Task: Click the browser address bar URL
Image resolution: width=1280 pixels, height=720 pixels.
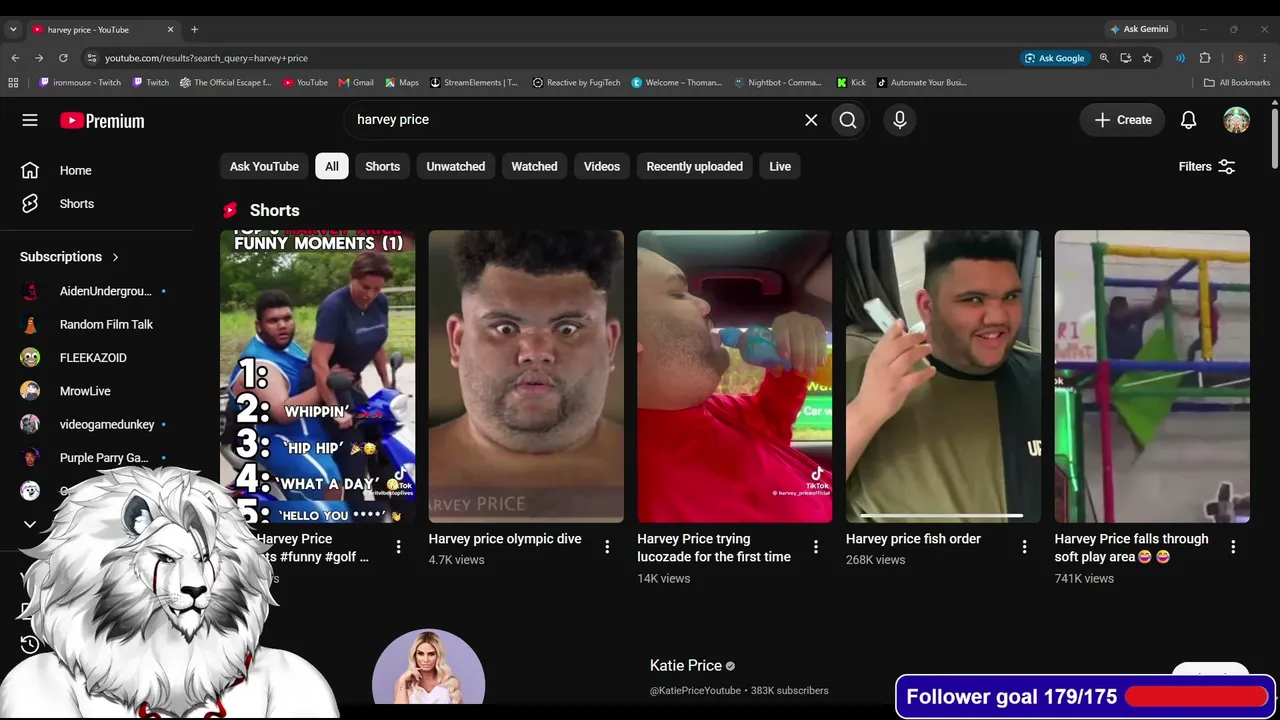Action: point(206,58)
